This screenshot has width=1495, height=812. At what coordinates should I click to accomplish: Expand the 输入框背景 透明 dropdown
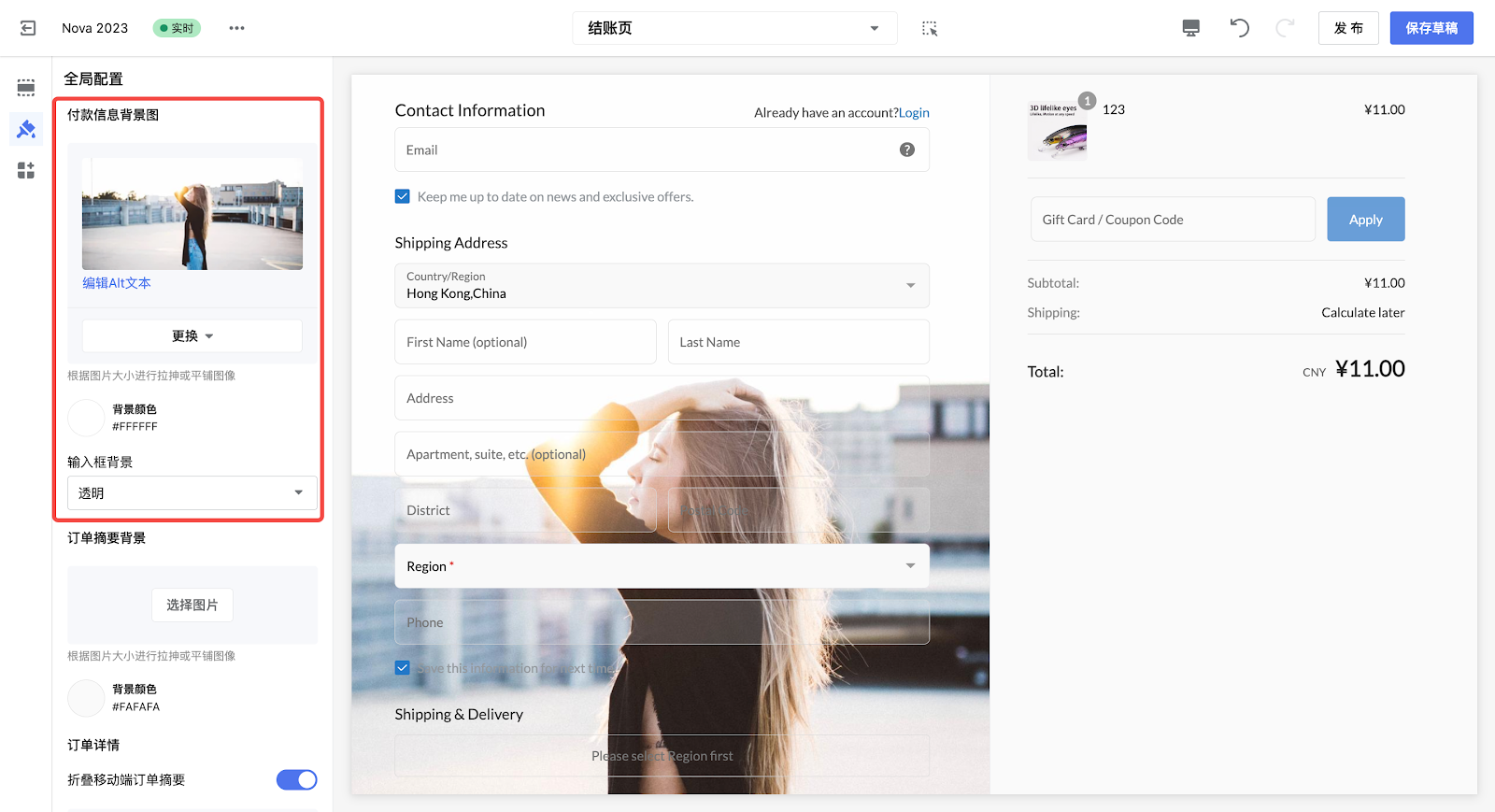(x=192, y=492)
